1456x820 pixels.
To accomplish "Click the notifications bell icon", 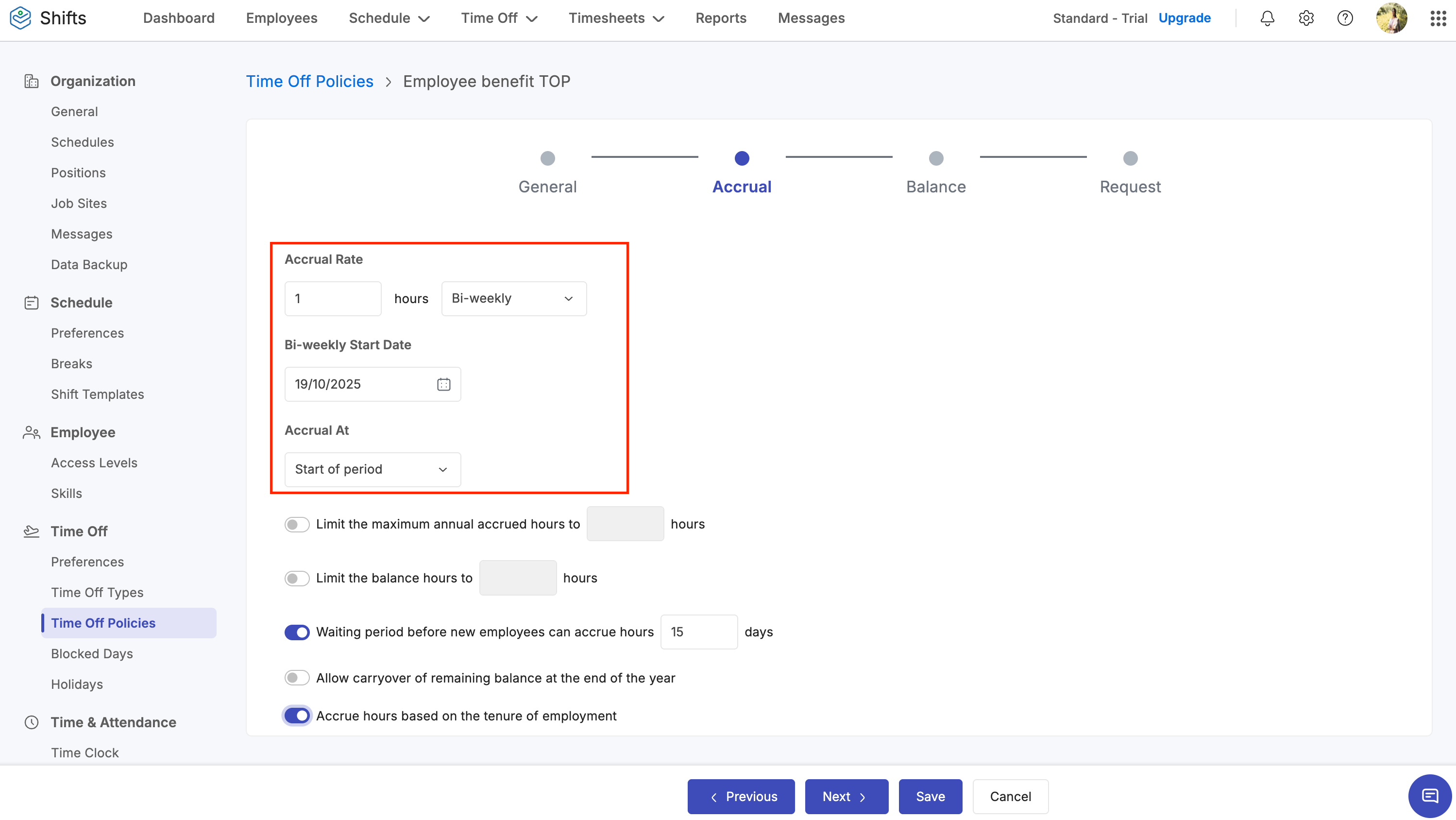I will point(1267,18).
